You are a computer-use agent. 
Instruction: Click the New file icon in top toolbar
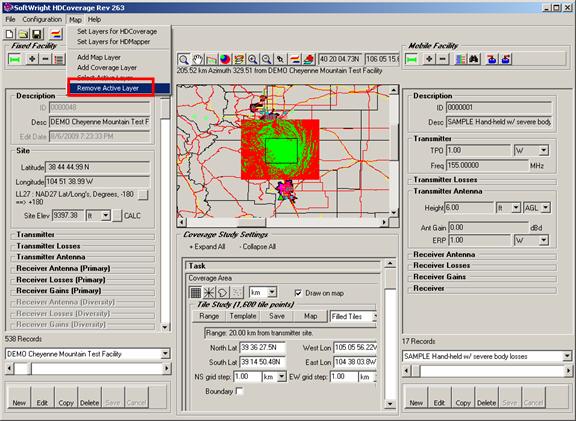tap(10, 35)
